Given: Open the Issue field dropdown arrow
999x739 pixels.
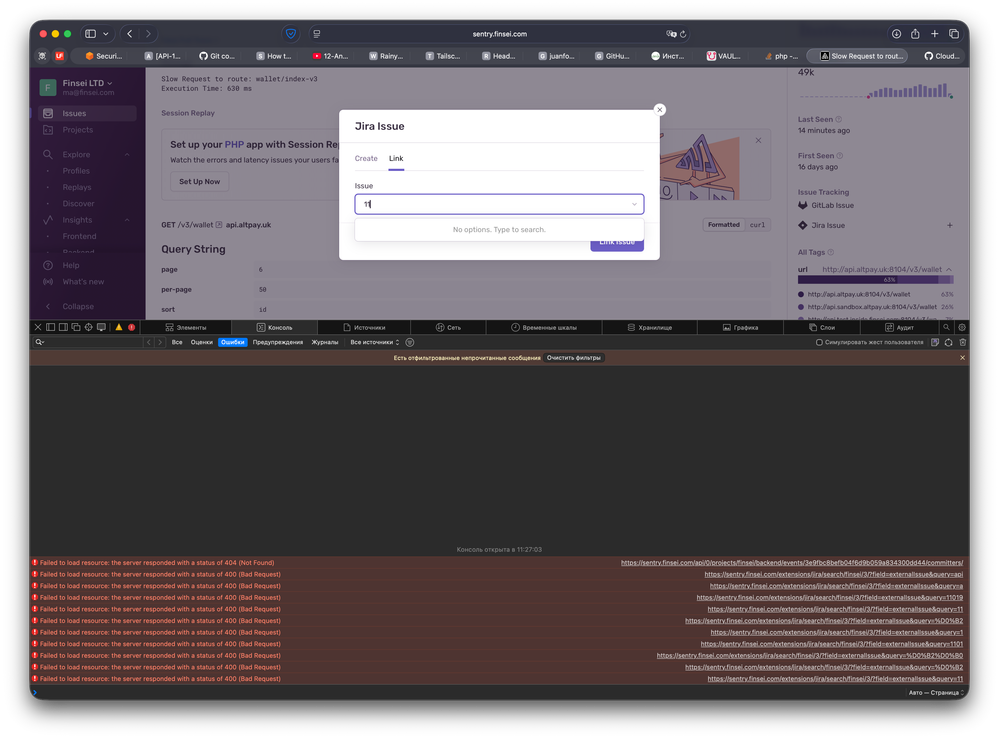Looking at the screenshot, I should click(x=634, y=204).
